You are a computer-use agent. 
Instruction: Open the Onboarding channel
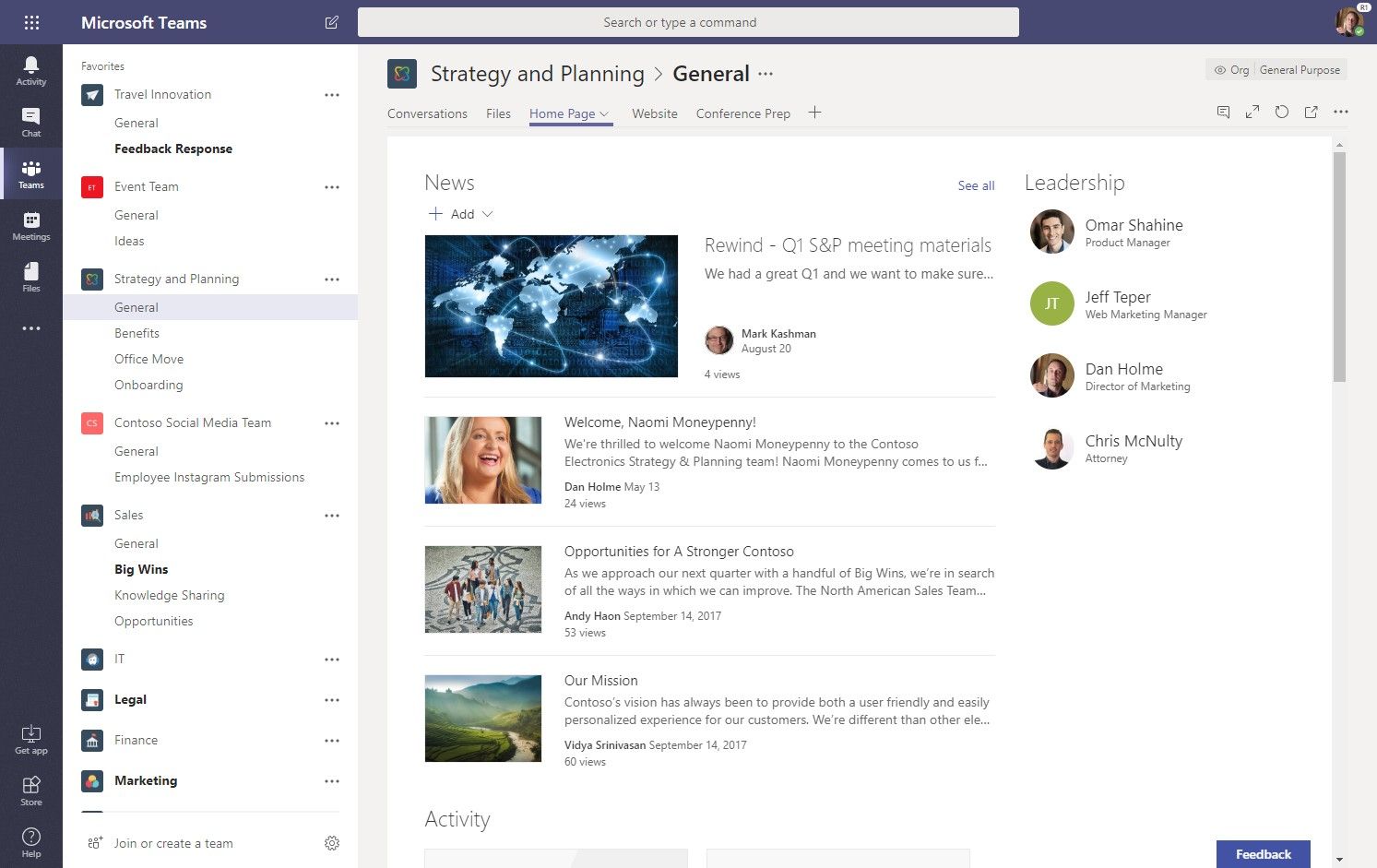(x=148, y=385)
